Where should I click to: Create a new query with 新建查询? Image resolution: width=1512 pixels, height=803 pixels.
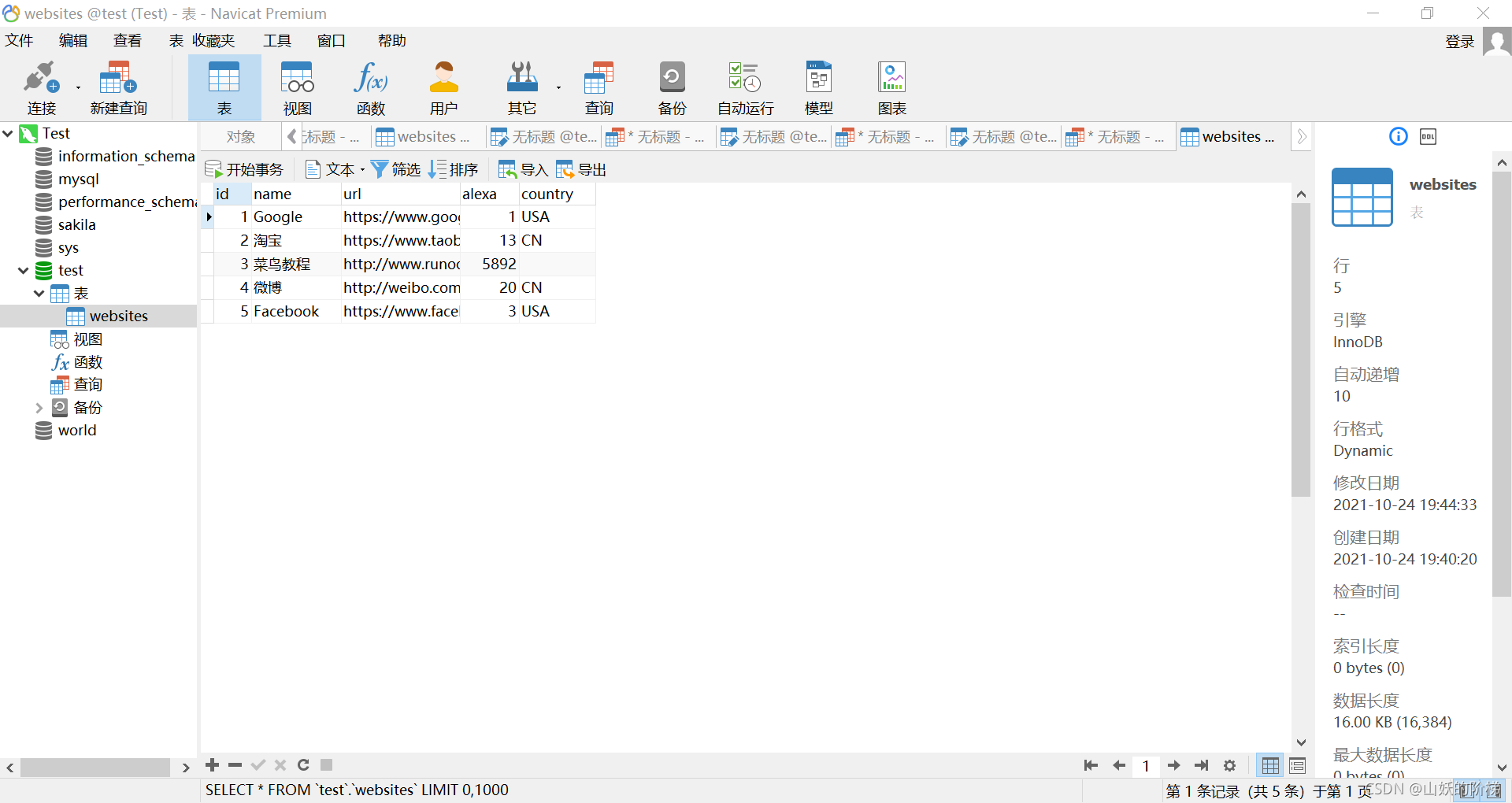(118, 87)
